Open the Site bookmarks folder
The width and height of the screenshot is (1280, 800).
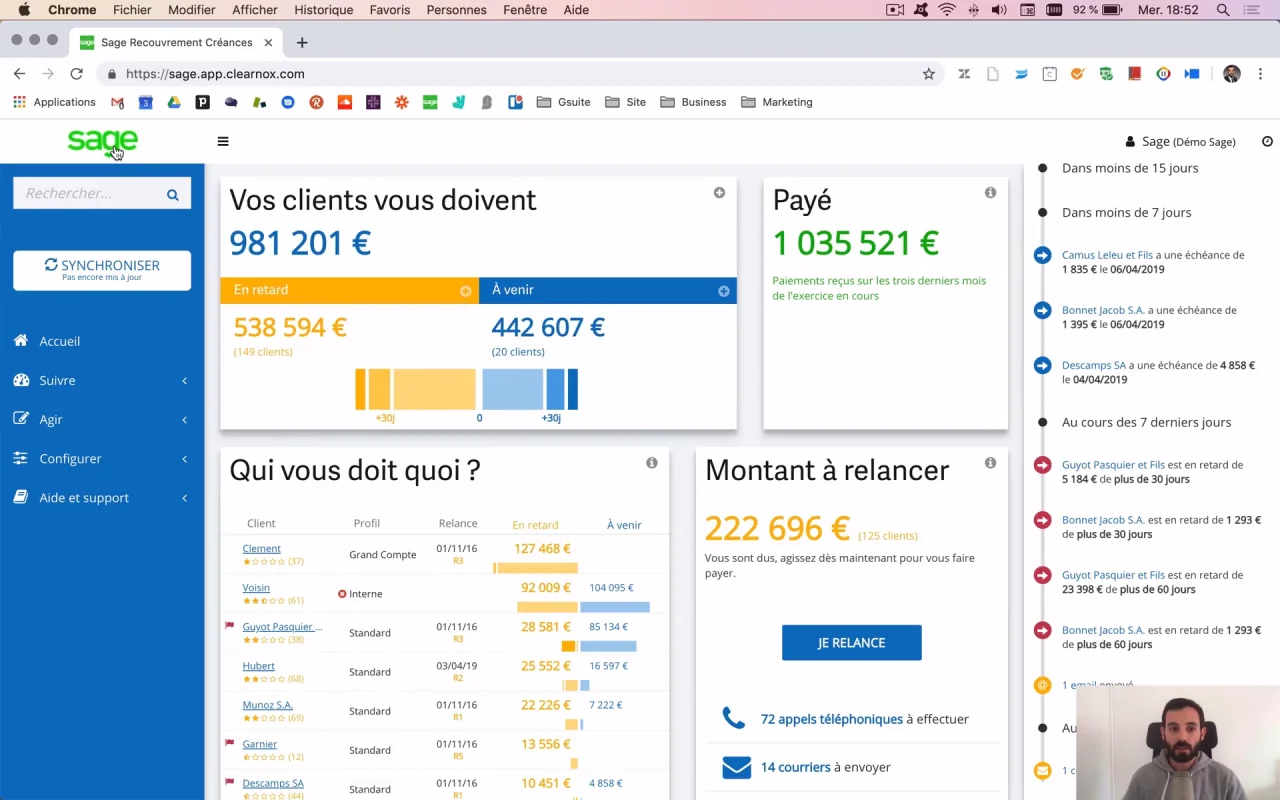[625, 102]
